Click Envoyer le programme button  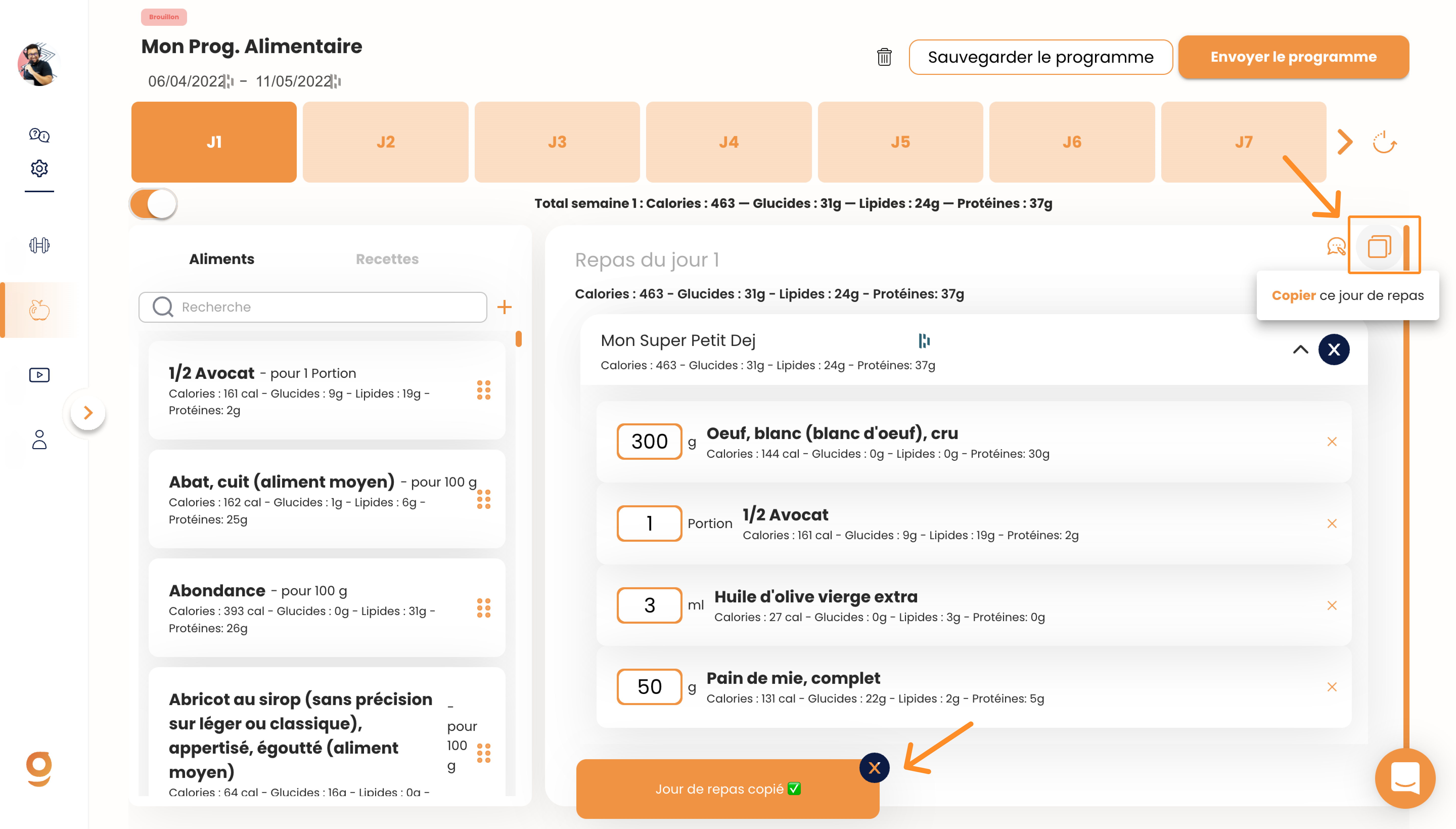[x=1293, y=57]
